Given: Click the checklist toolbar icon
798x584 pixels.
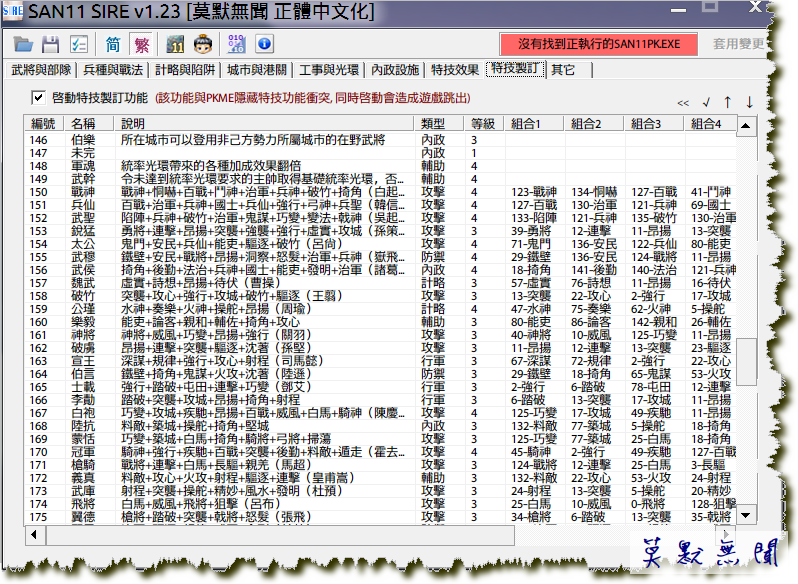Looking at the screenshot, I should click(x=78, y=44).
